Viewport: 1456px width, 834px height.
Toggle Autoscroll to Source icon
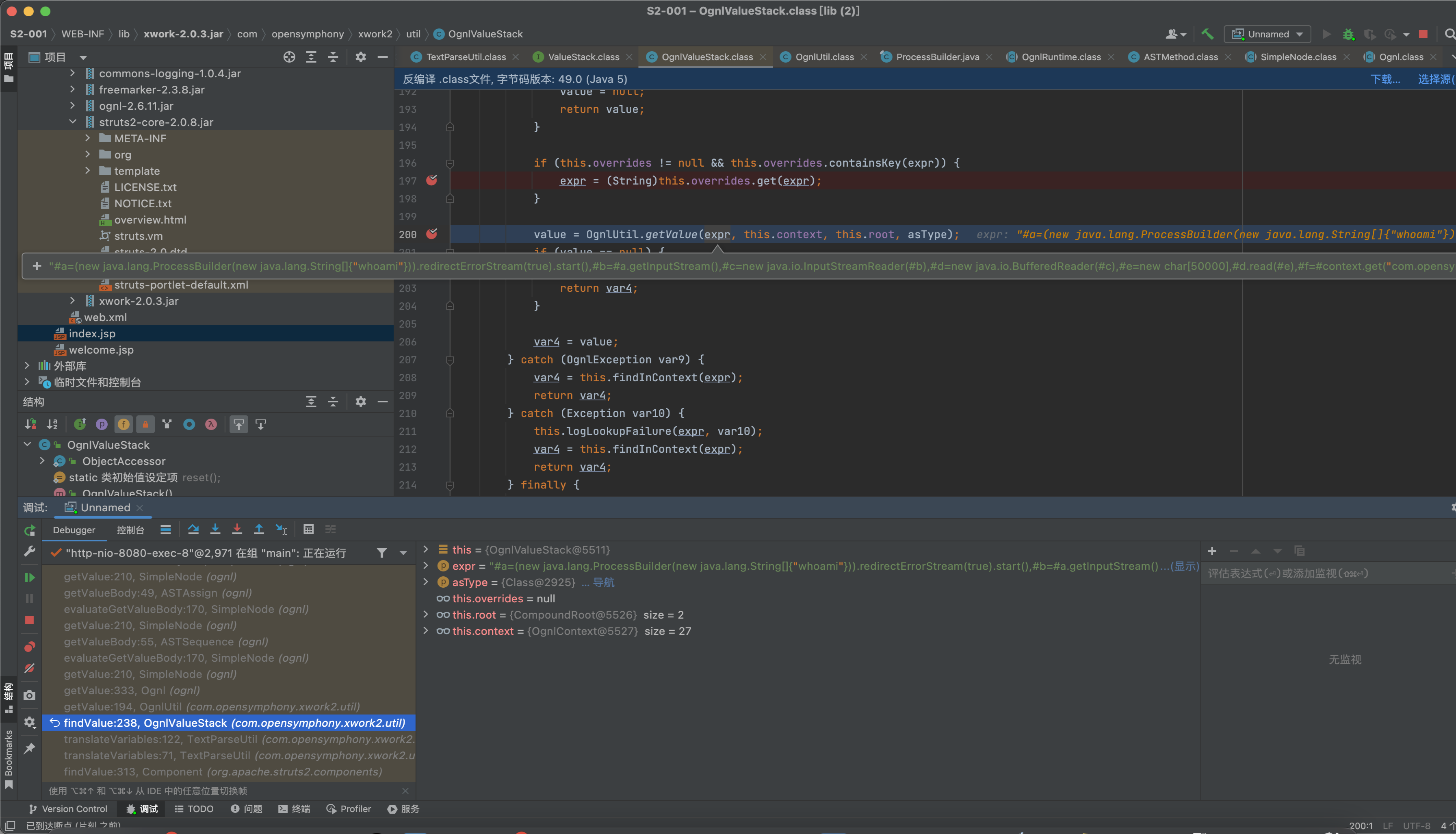(x=239, y=424)
